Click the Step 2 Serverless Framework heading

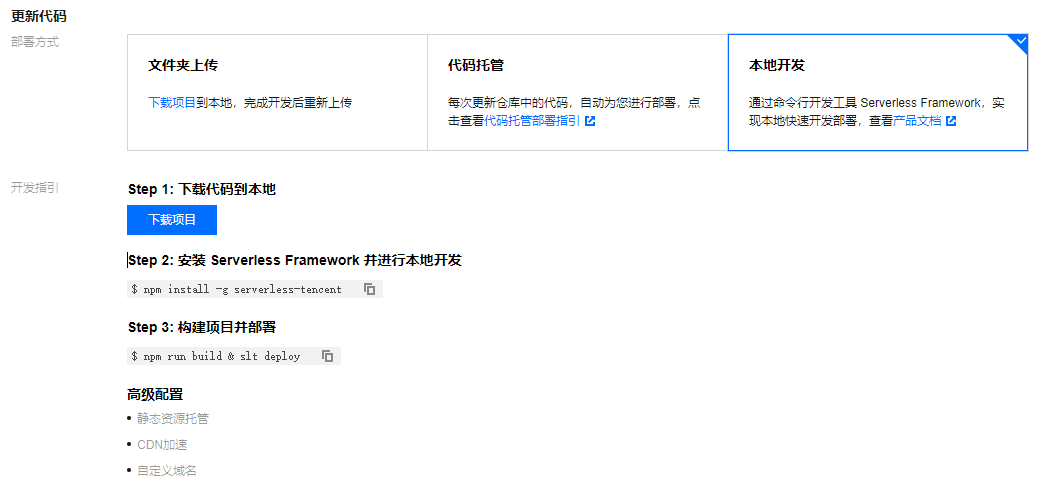click(x=295, y=260)
